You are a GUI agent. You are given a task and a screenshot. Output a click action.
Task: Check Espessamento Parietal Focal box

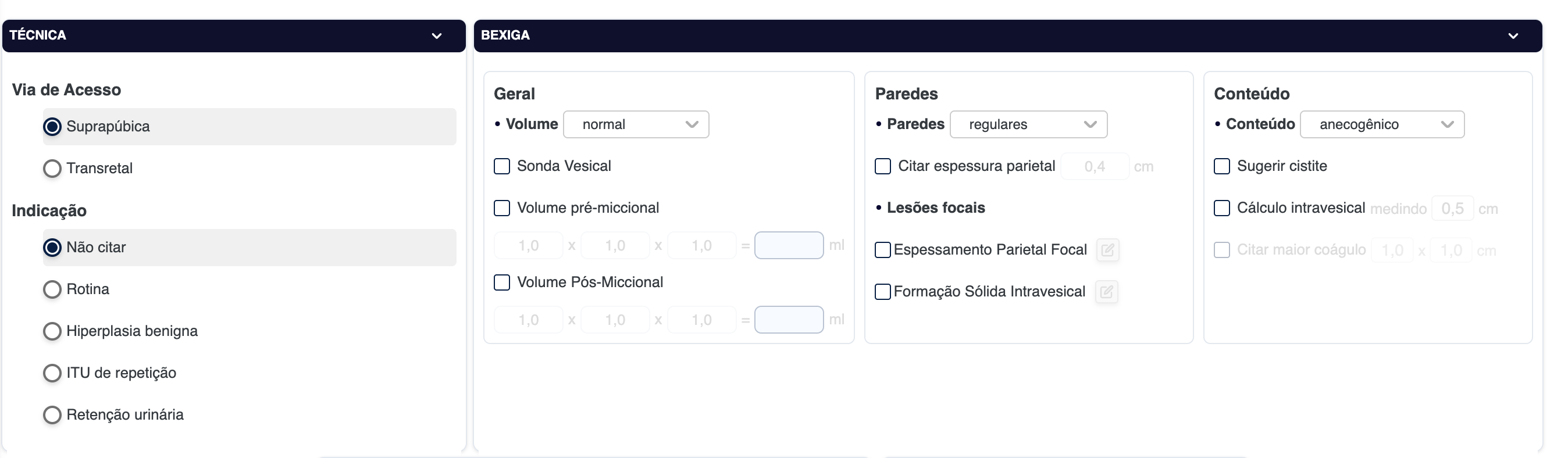click(x=883, y=250)
